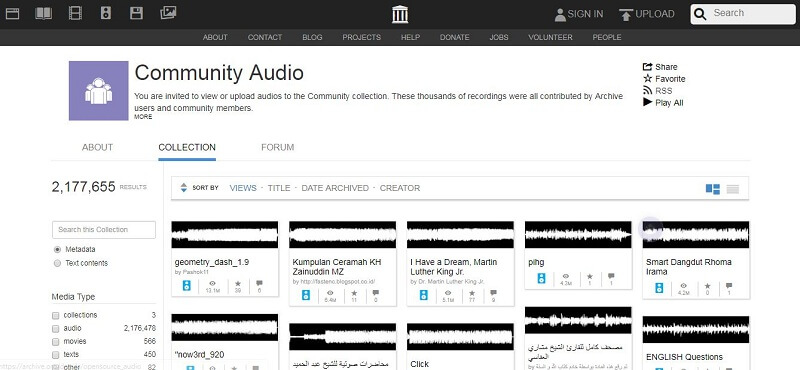
Task: Select the Metadata radio button
Action: click(57, 250)
